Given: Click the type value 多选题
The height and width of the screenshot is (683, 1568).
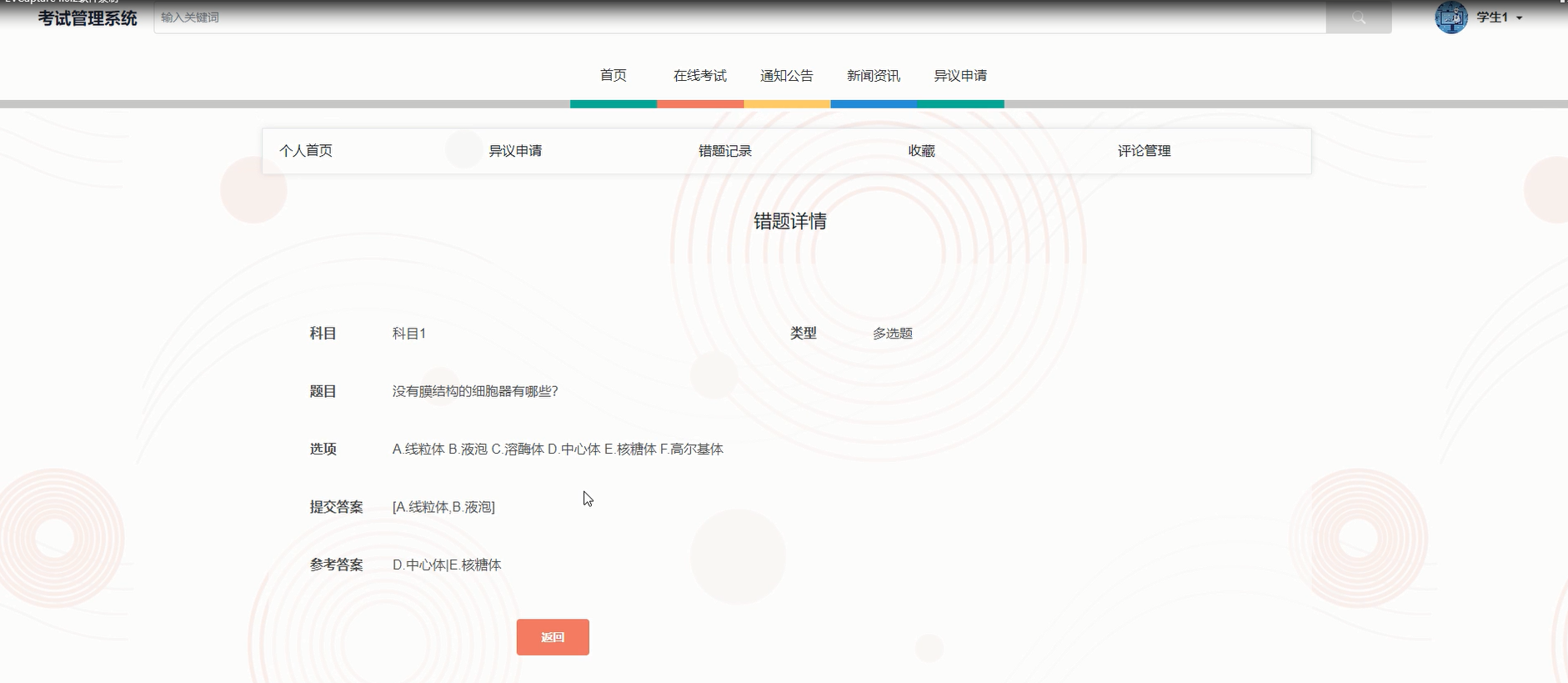Looking at the screenshot, I should [x=893, y=334].
